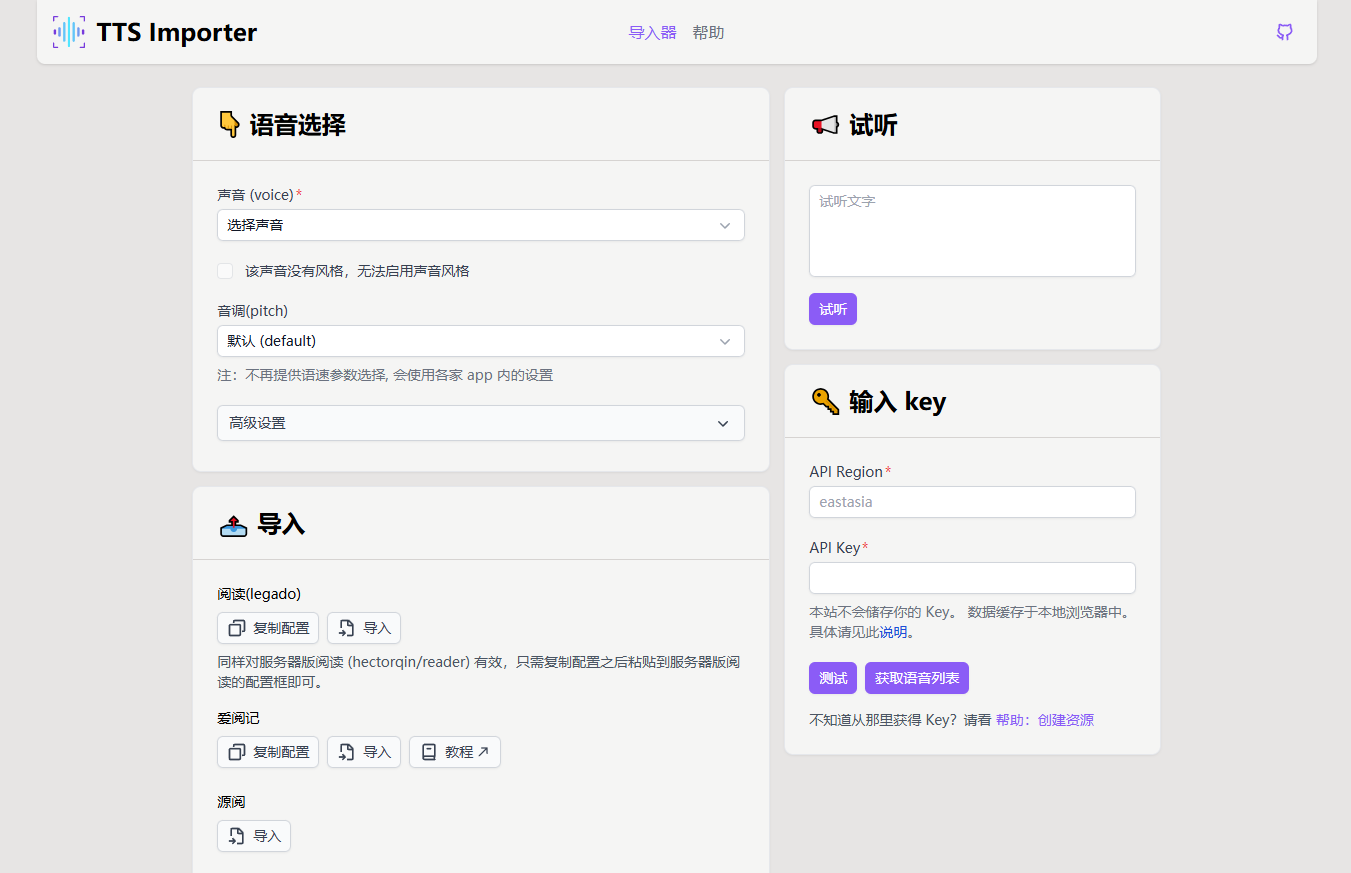Click the purple 试听 button
The image size is (1351, 873).
[833, 309]
